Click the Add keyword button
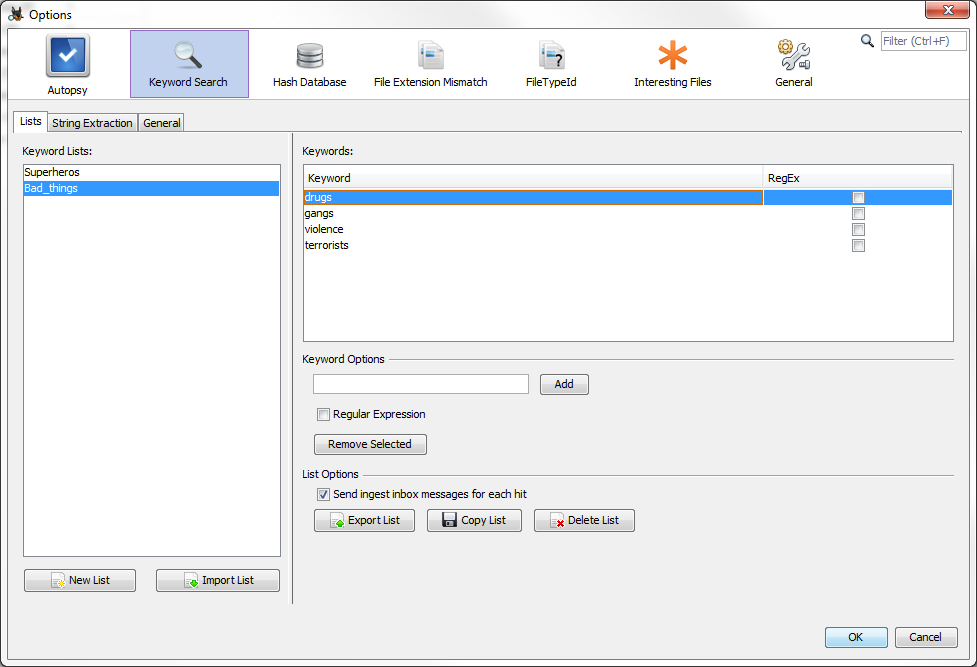This screenshot has height=667, width=977. tap(564, 384)
